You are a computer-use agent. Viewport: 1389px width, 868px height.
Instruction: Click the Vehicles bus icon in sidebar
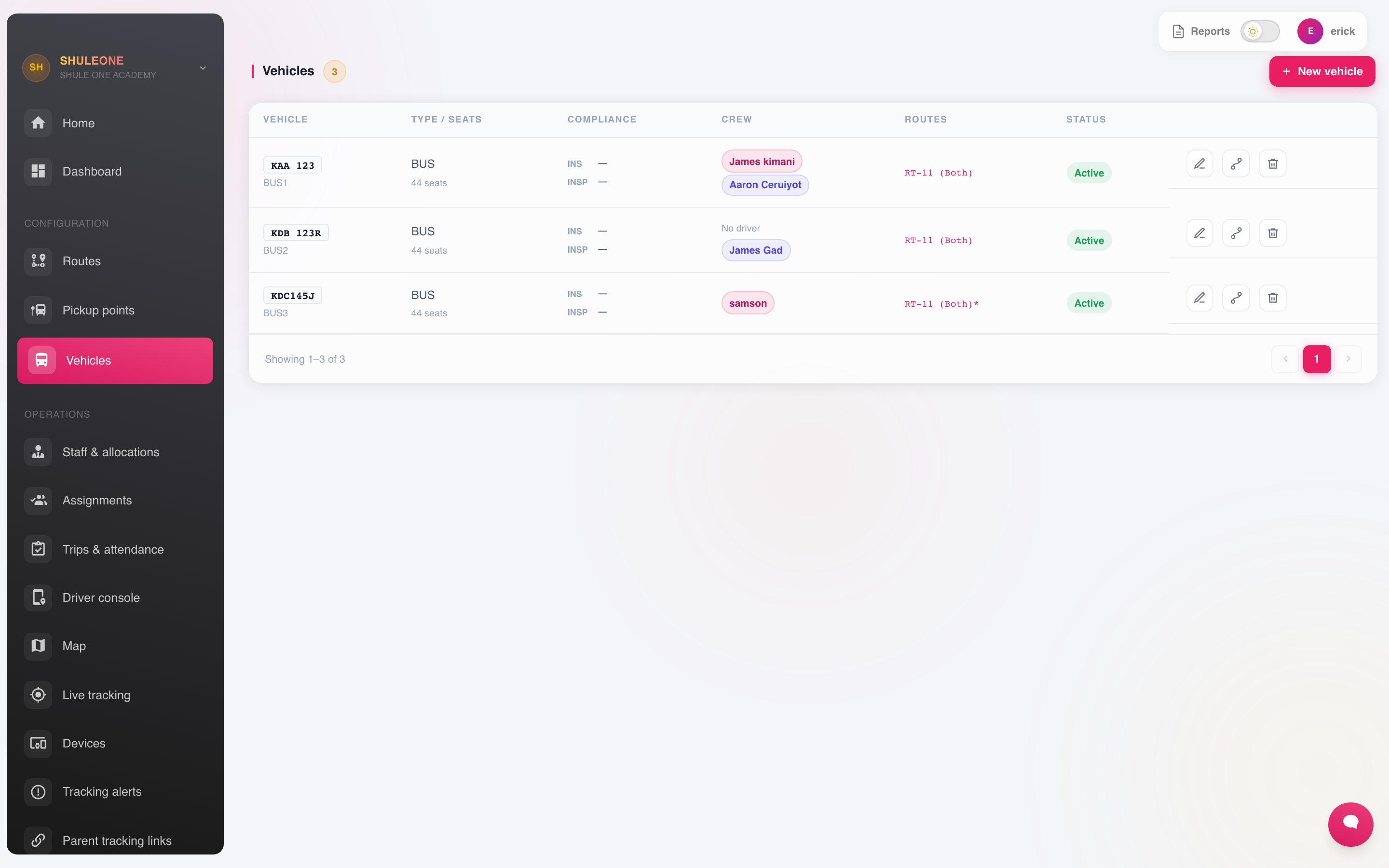click(41, 360)
